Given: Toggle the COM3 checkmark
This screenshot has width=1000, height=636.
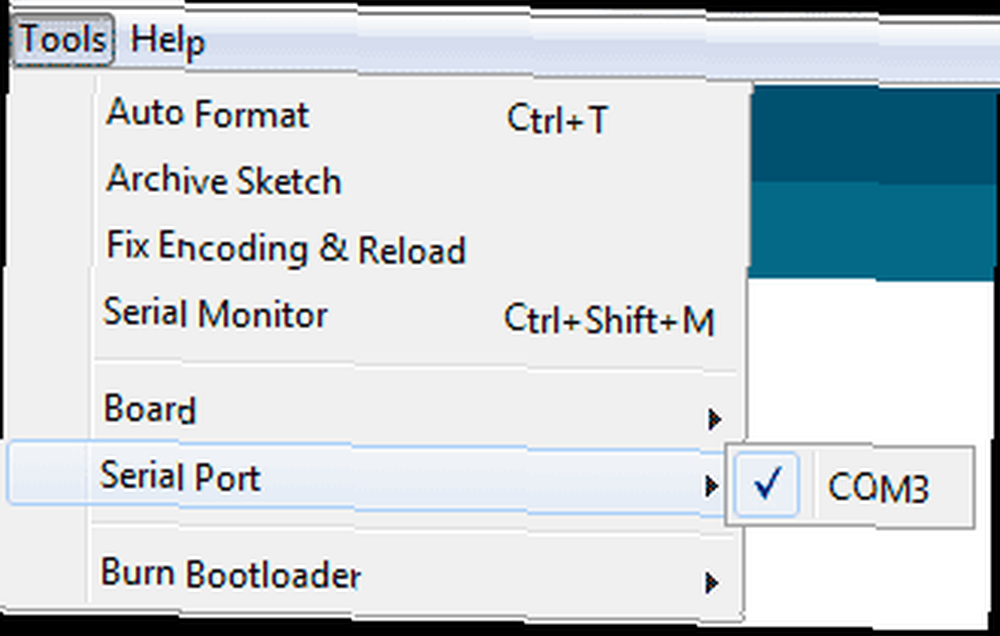Looking at the screenshot, I should point(768,484).
